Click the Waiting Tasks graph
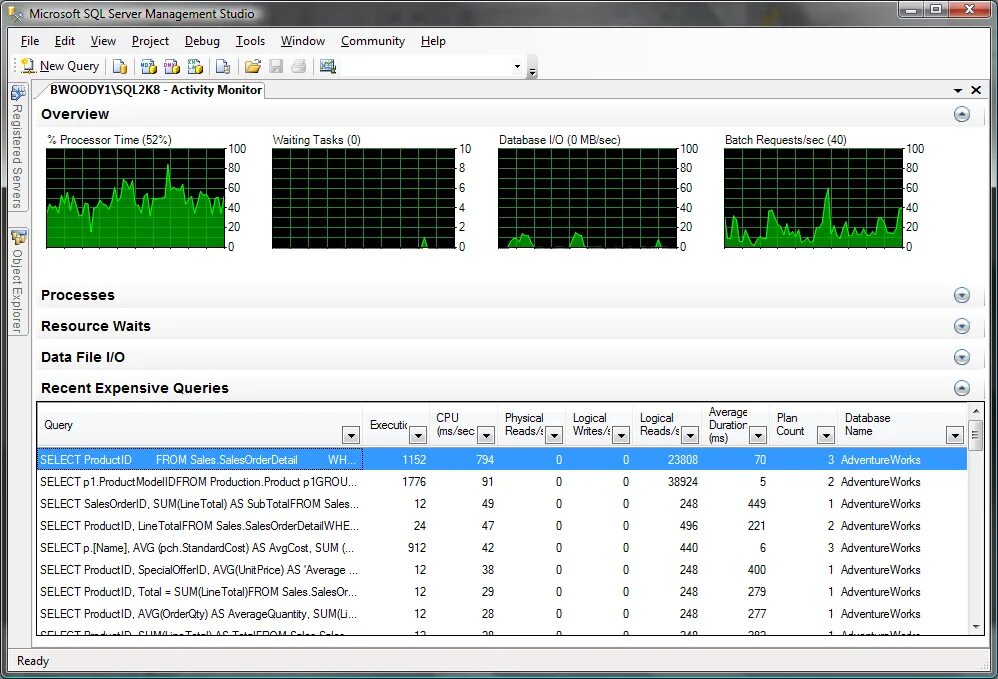 coord(363,198)
